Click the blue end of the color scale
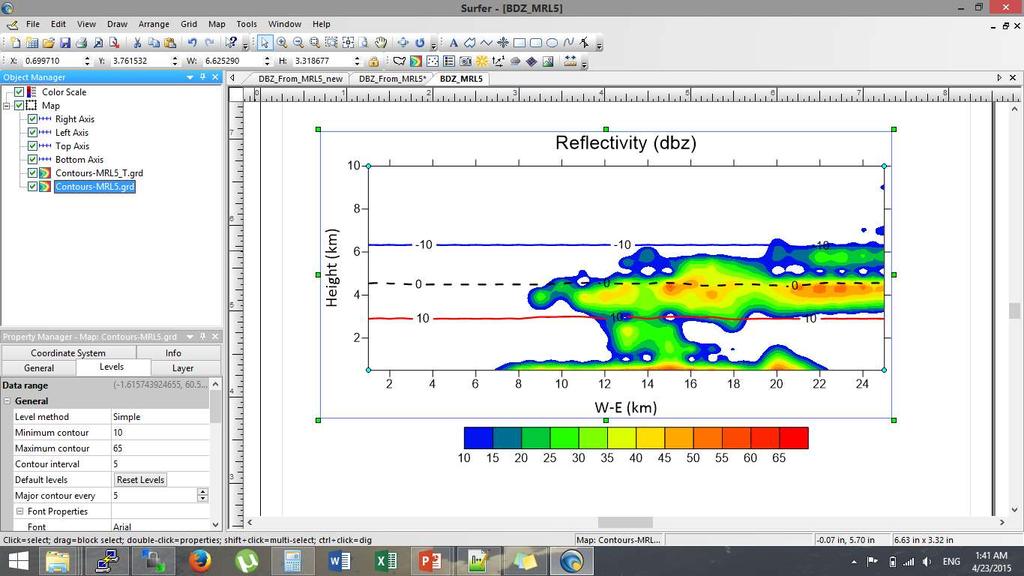Screen dimensions: 1024x576 (x=478, y=438)
